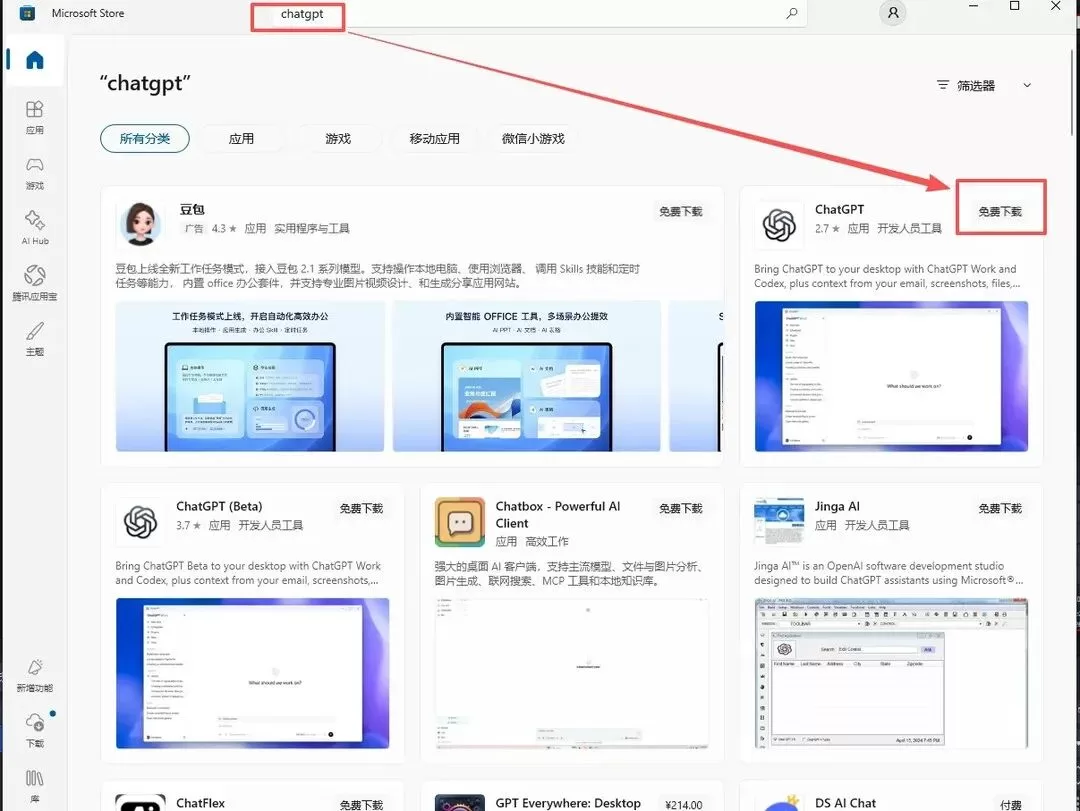Click 付费 button for DS AI Chat

coord(1010,805)
